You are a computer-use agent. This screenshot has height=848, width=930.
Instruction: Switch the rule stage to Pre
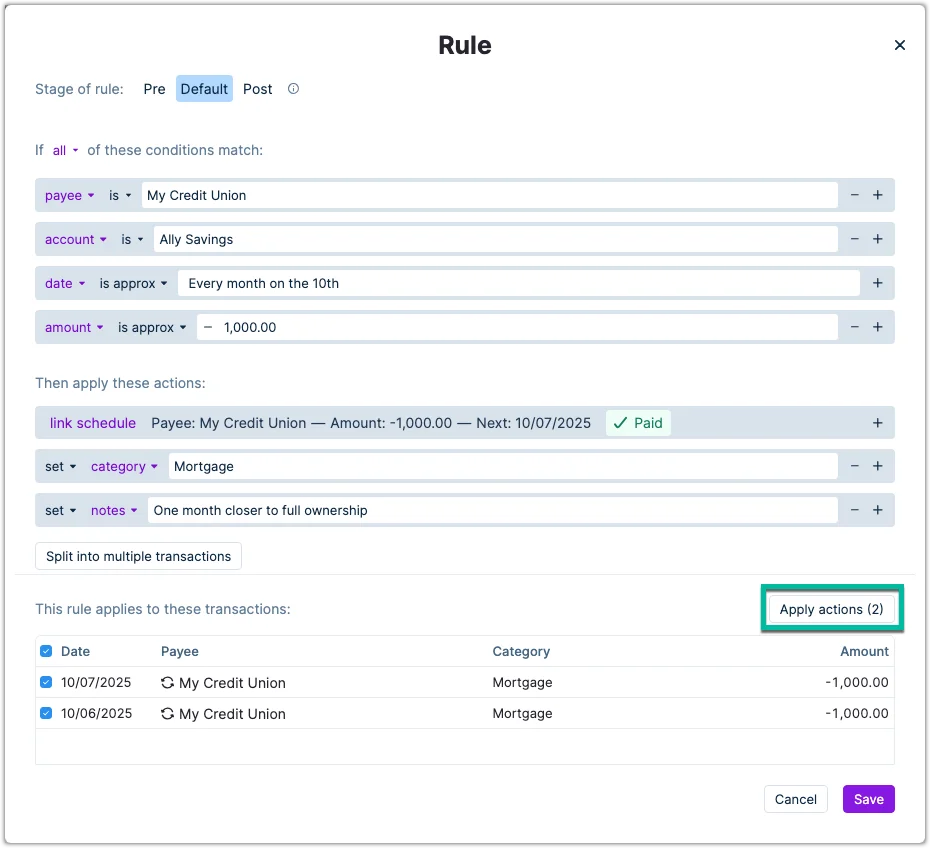coord(154,89)
